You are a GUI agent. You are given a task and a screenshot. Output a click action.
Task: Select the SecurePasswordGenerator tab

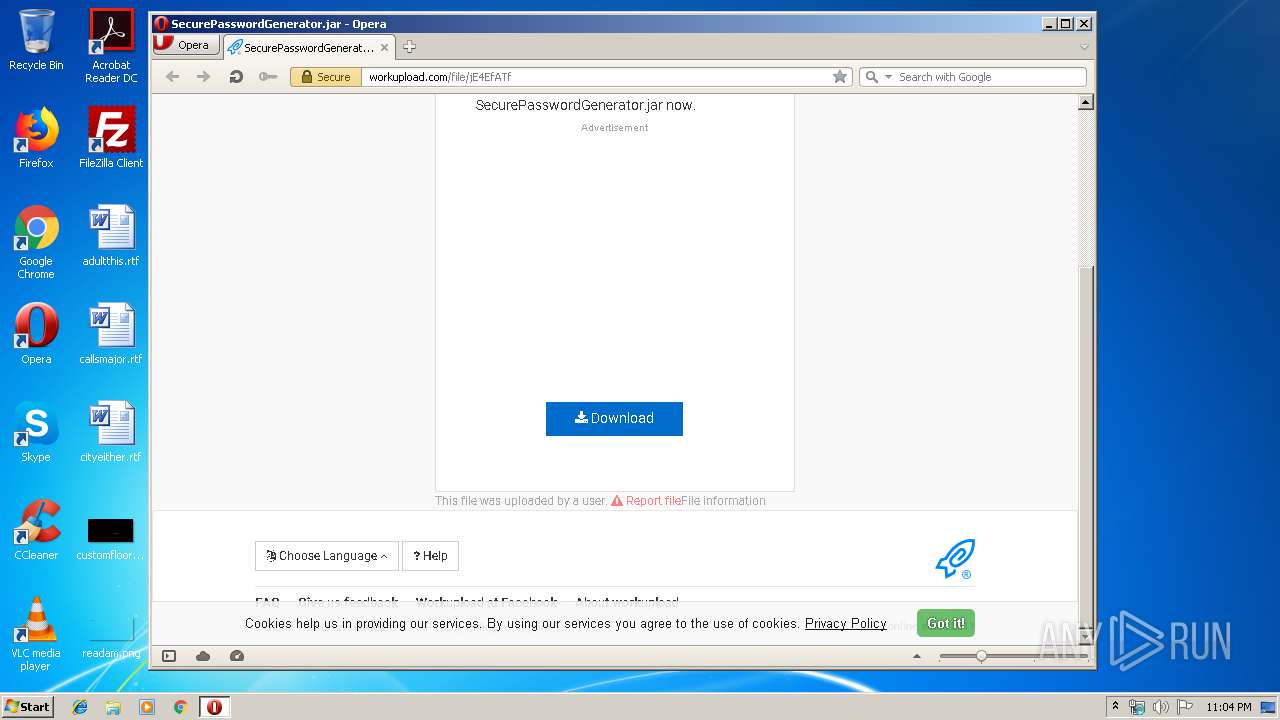tap(308, 47)
